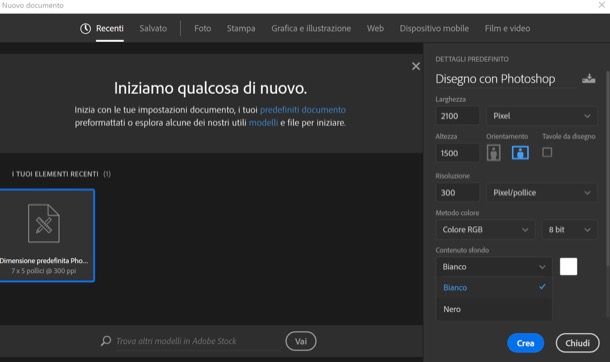The height and width of the screenshot is (362, 610).
Task: Click the Crea button
Action: coord(525,343)
